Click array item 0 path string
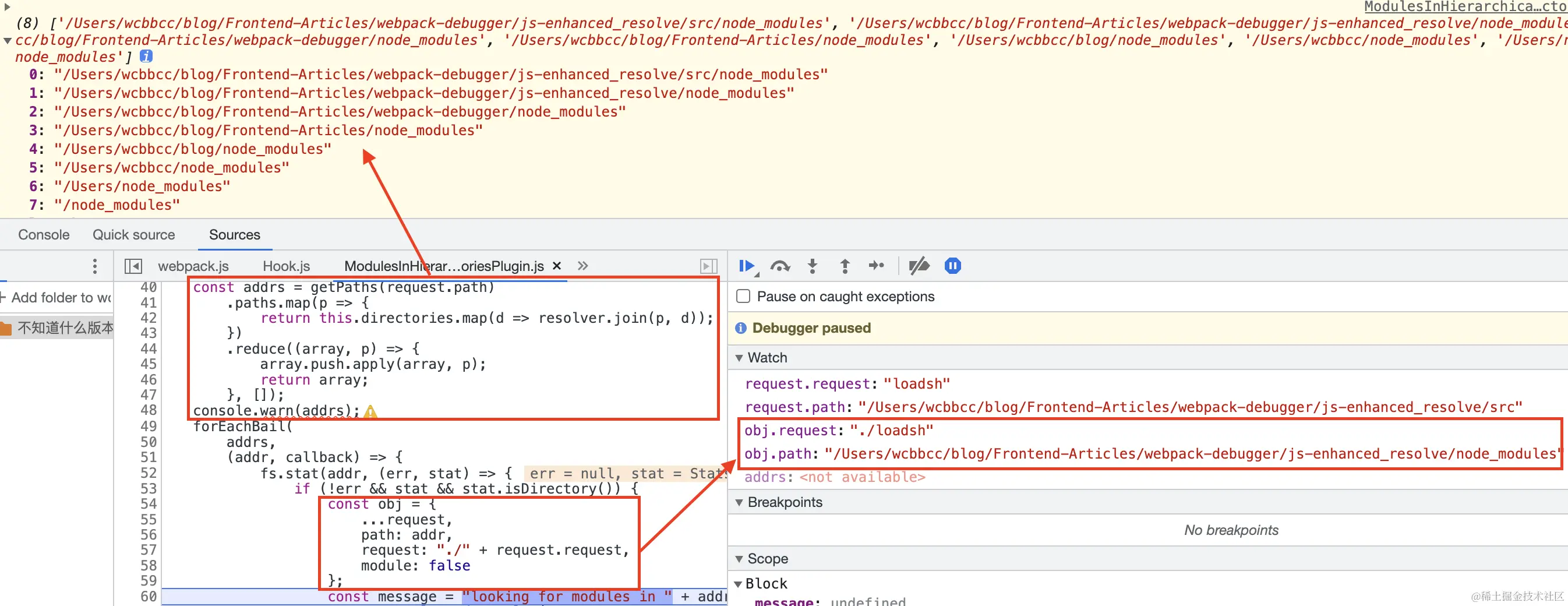Viewport: 1568px width, 606px height. click(441, 75)
